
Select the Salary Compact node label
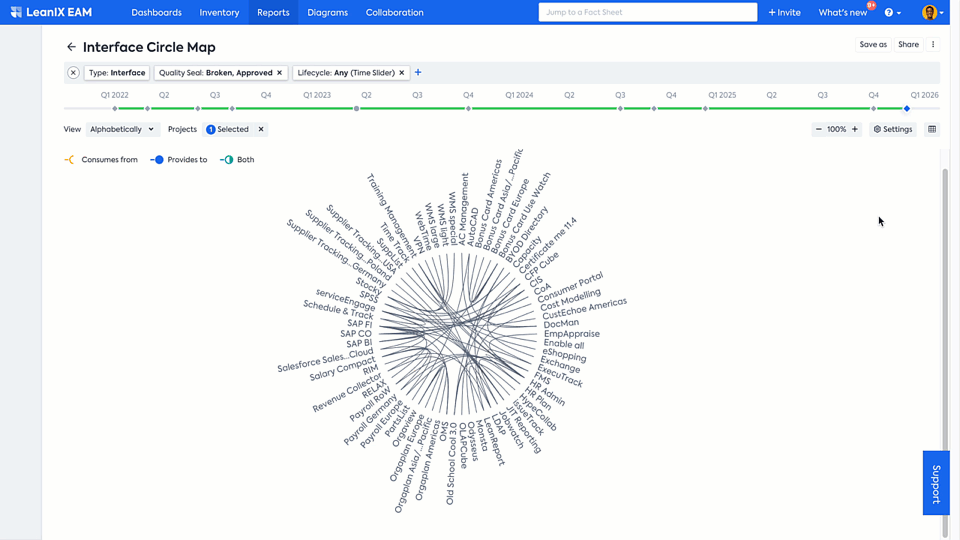342,369
